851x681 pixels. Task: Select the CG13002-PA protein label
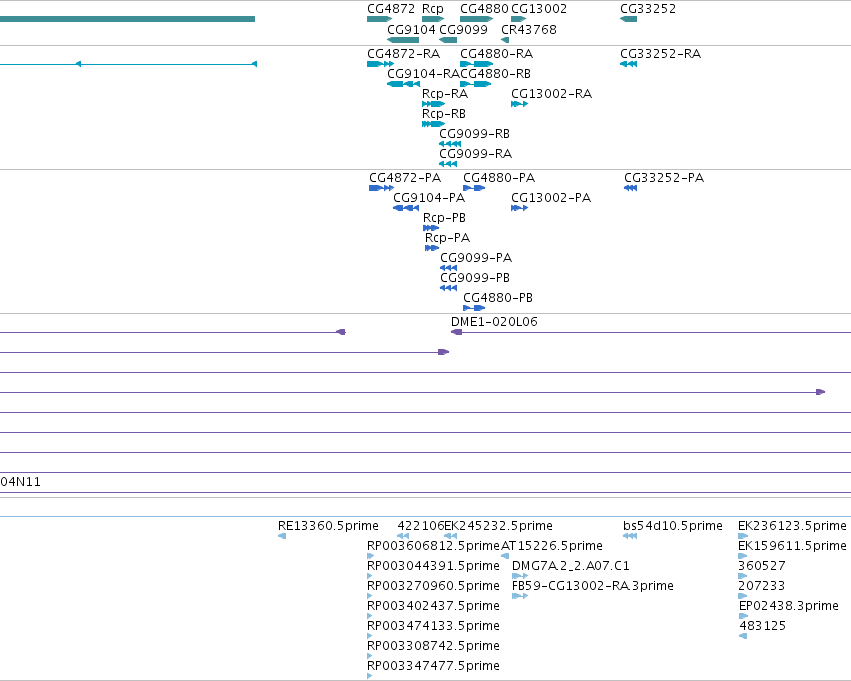551,198
